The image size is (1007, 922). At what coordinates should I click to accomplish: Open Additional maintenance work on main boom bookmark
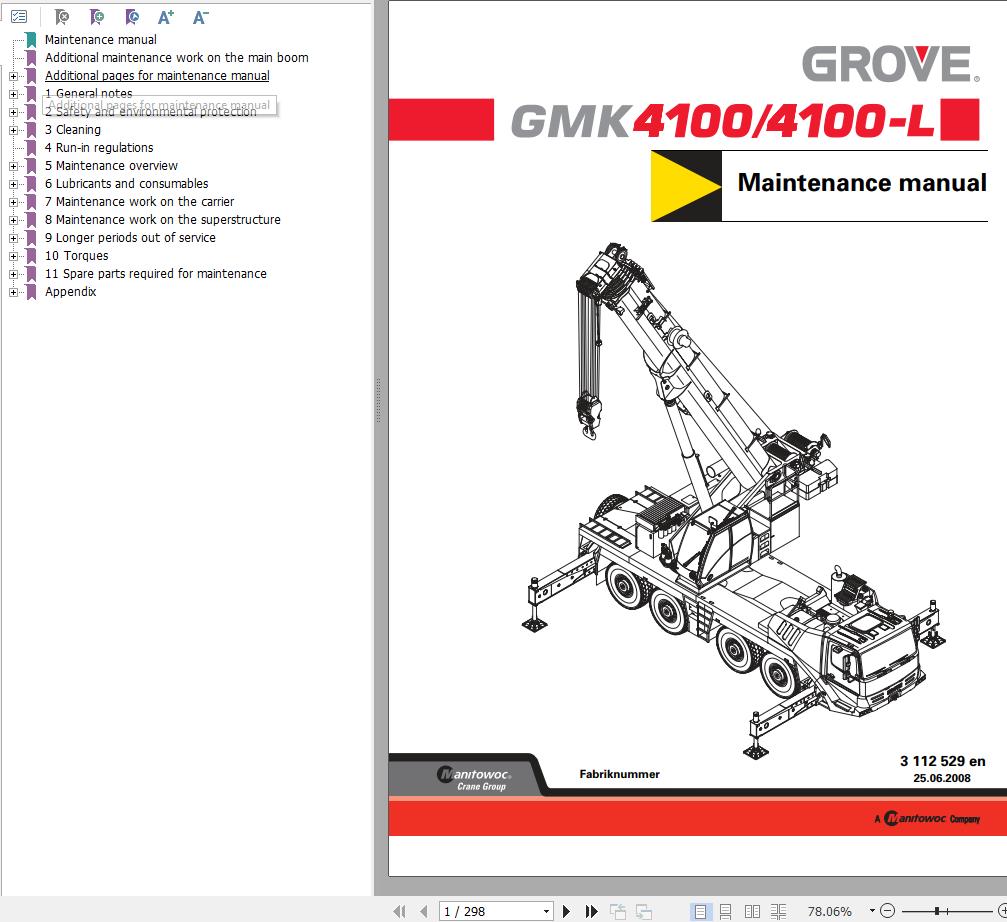(x=177, y=58)
